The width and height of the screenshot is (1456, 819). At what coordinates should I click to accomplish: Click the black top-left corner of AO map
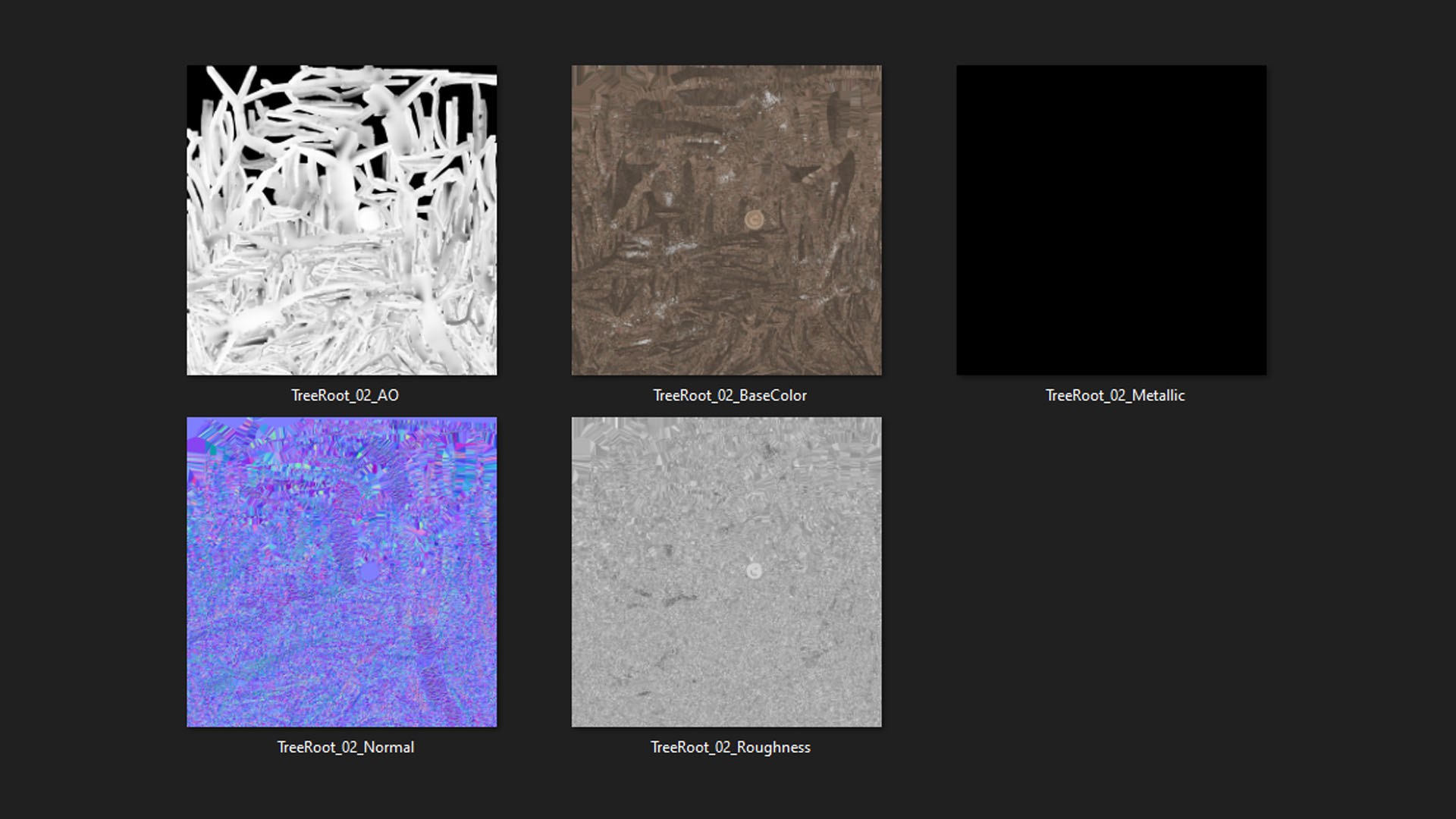coord(196,77)
